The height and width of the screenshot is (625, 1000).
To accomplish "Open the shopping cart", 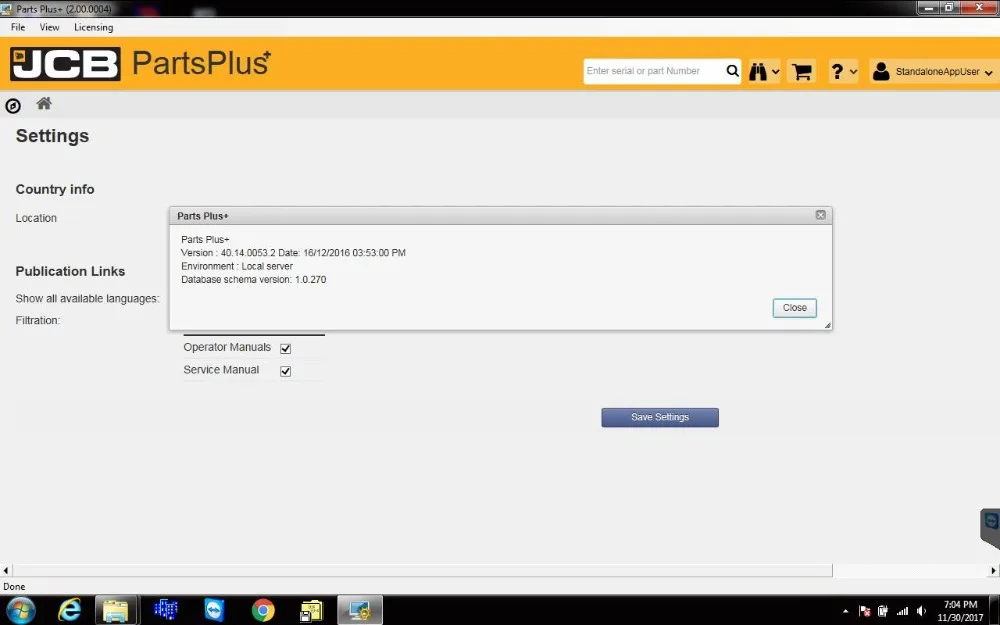I will coord(802,71).
